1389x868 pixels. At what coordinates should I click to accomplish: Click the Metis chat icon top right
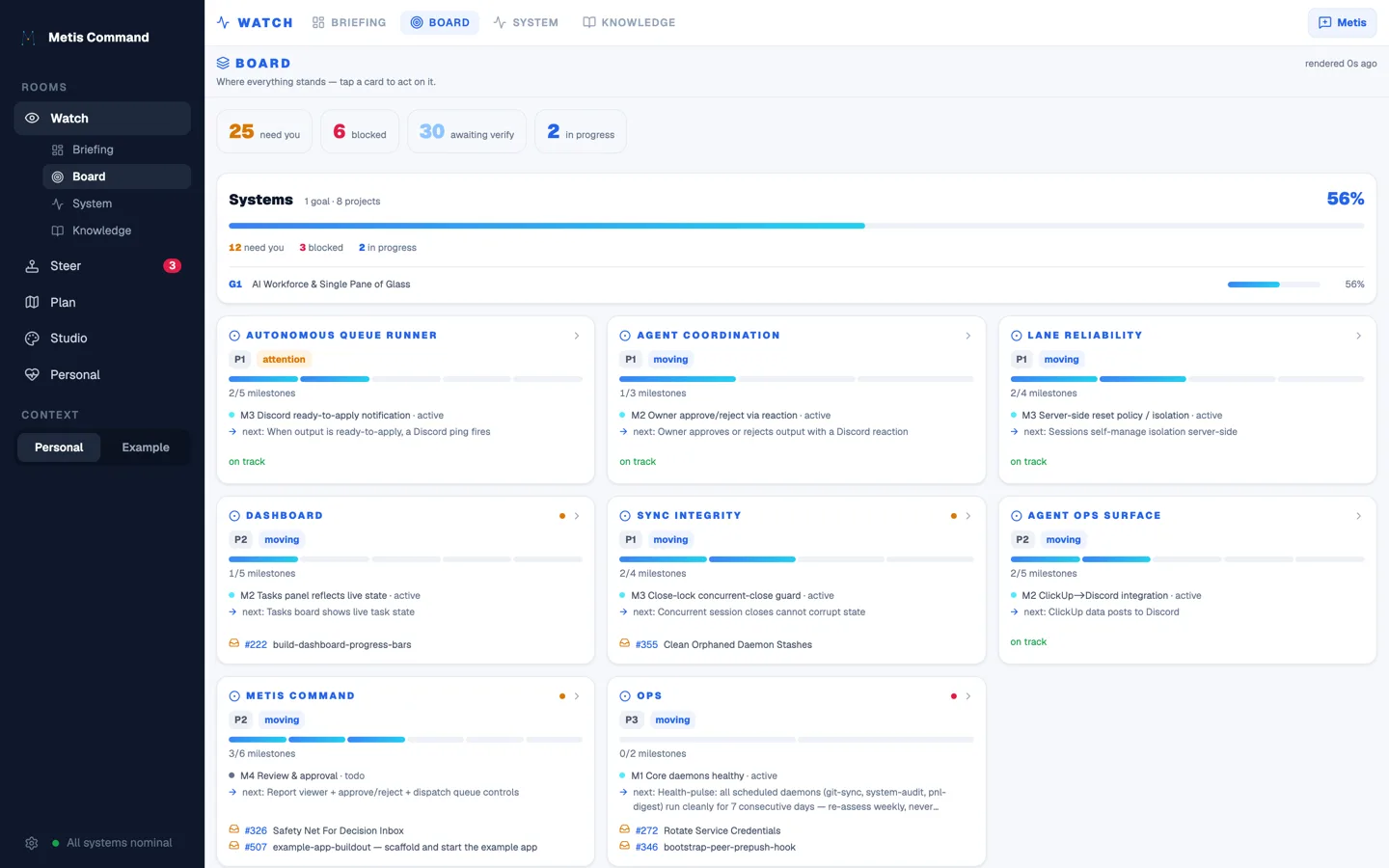tap(1325, 22)
